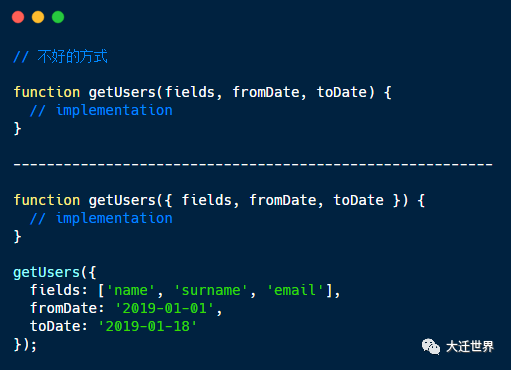Click the dashed separator line
This screenshot has width=511, height=370.
253,164
